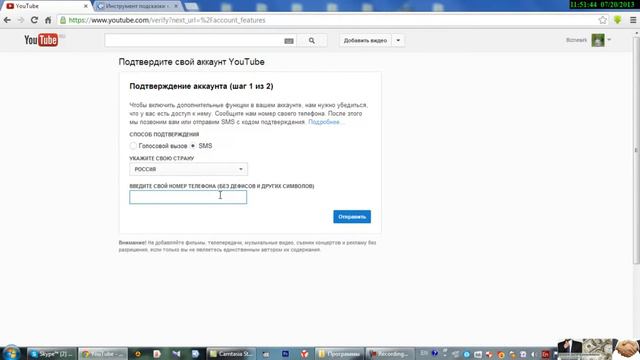
Task: Reload the page with the refresh icon
Action: click(x=34, y=20)
